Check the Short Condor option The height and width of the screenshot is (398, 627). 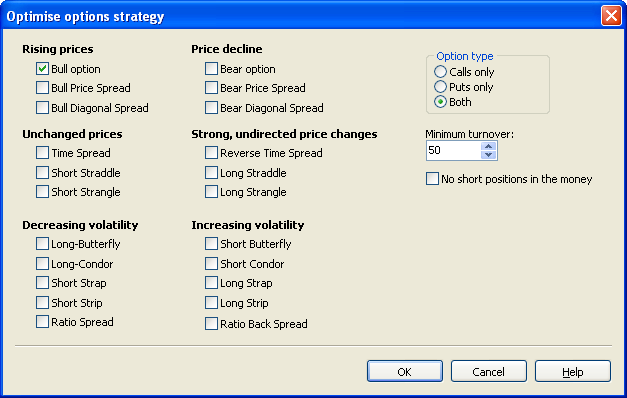pyautogui.click(x=211, y=264)
